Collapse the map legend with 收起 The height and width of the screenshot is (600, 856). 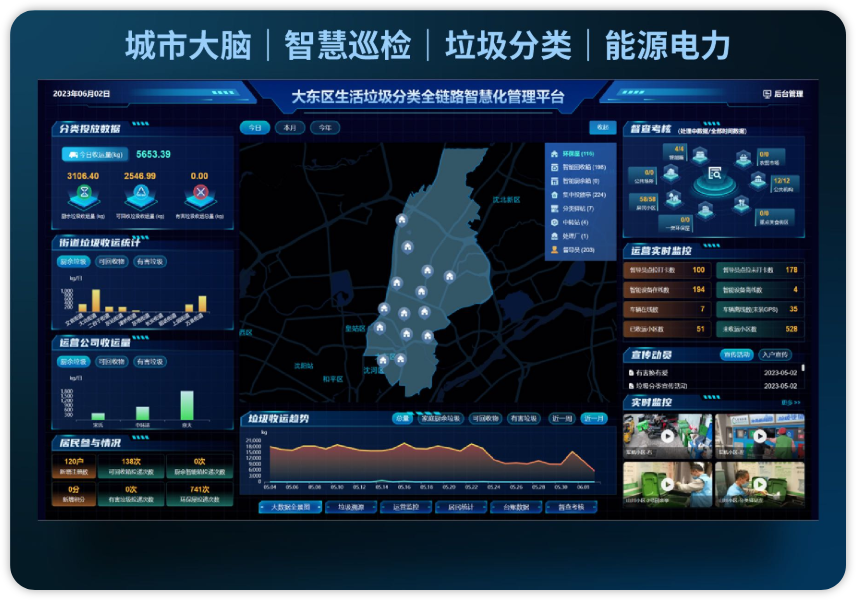pyautogui.click(x=601, y=128)
